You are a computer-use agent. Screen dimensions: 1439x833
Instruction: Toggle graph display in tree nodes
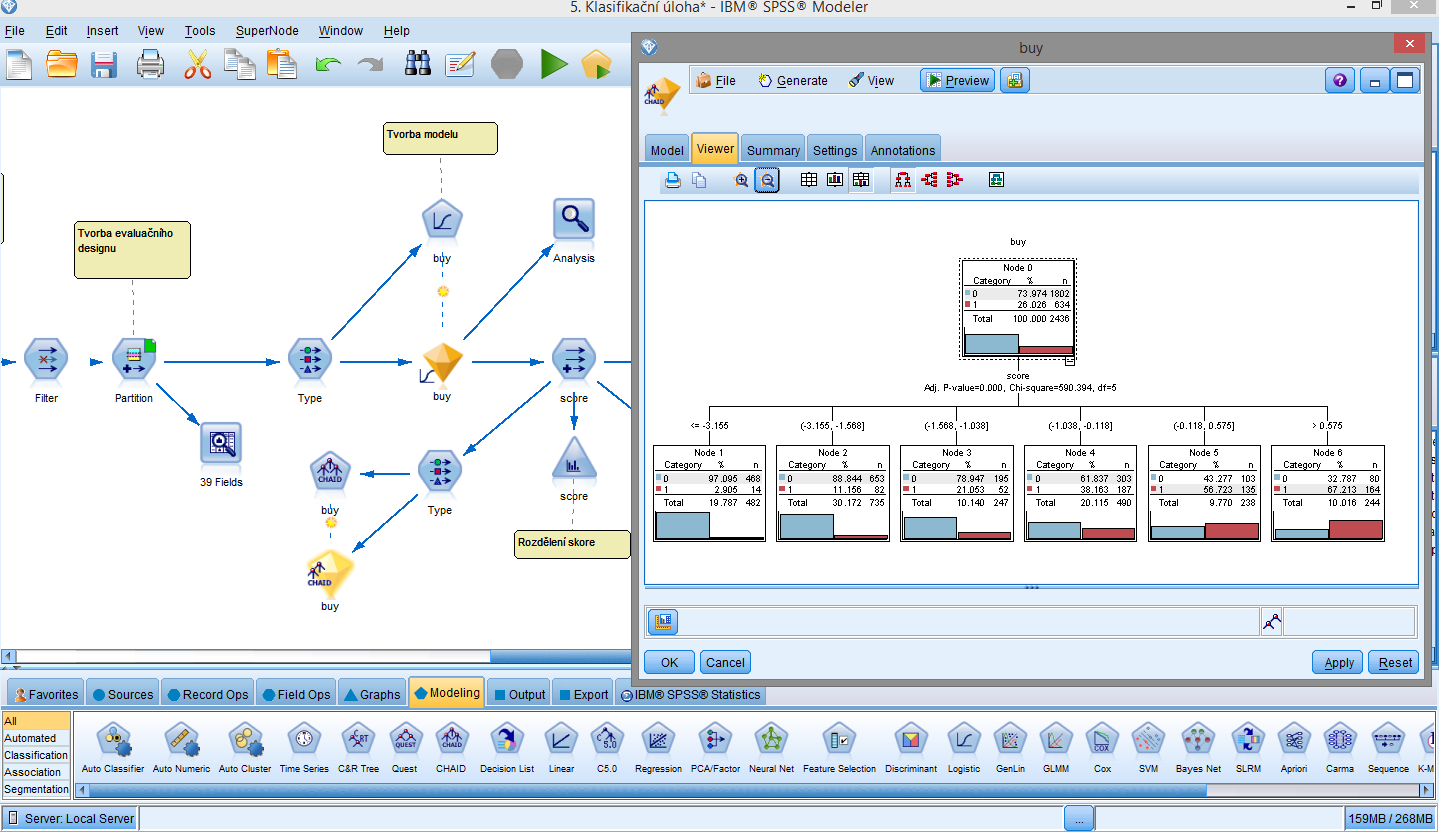pos(835,180)
